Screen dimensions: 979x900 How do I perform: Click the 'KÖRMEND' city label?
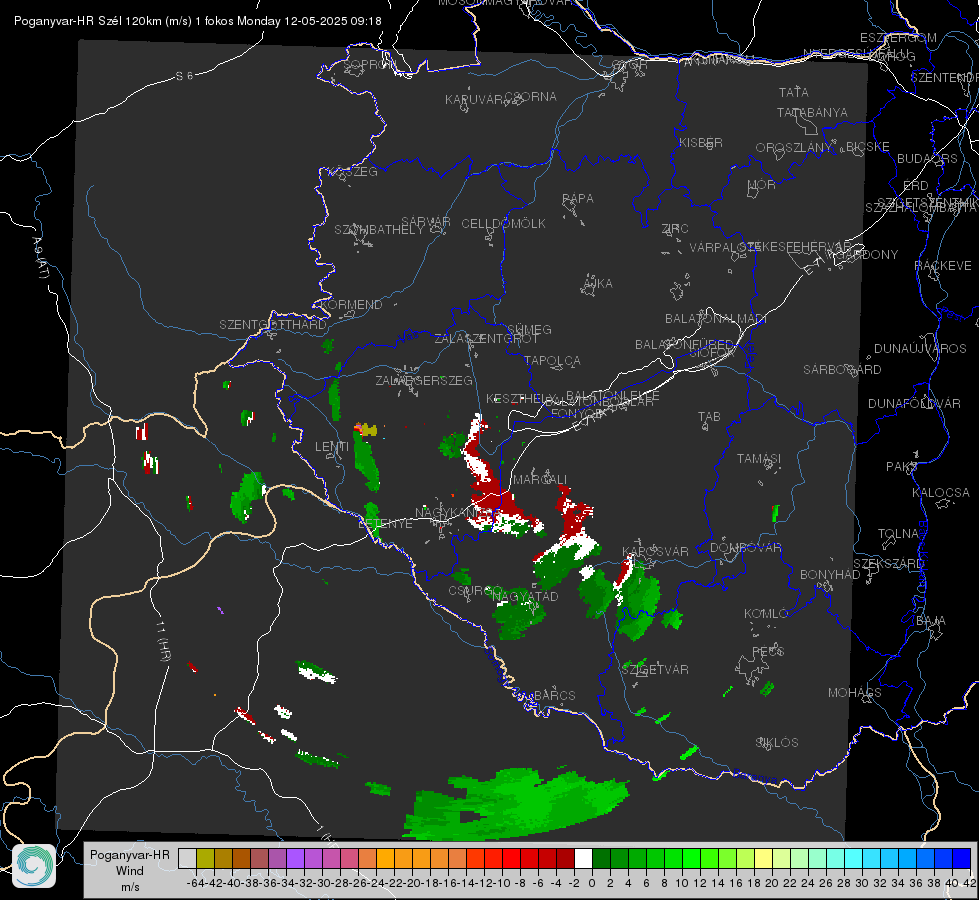tap(351, 305)
